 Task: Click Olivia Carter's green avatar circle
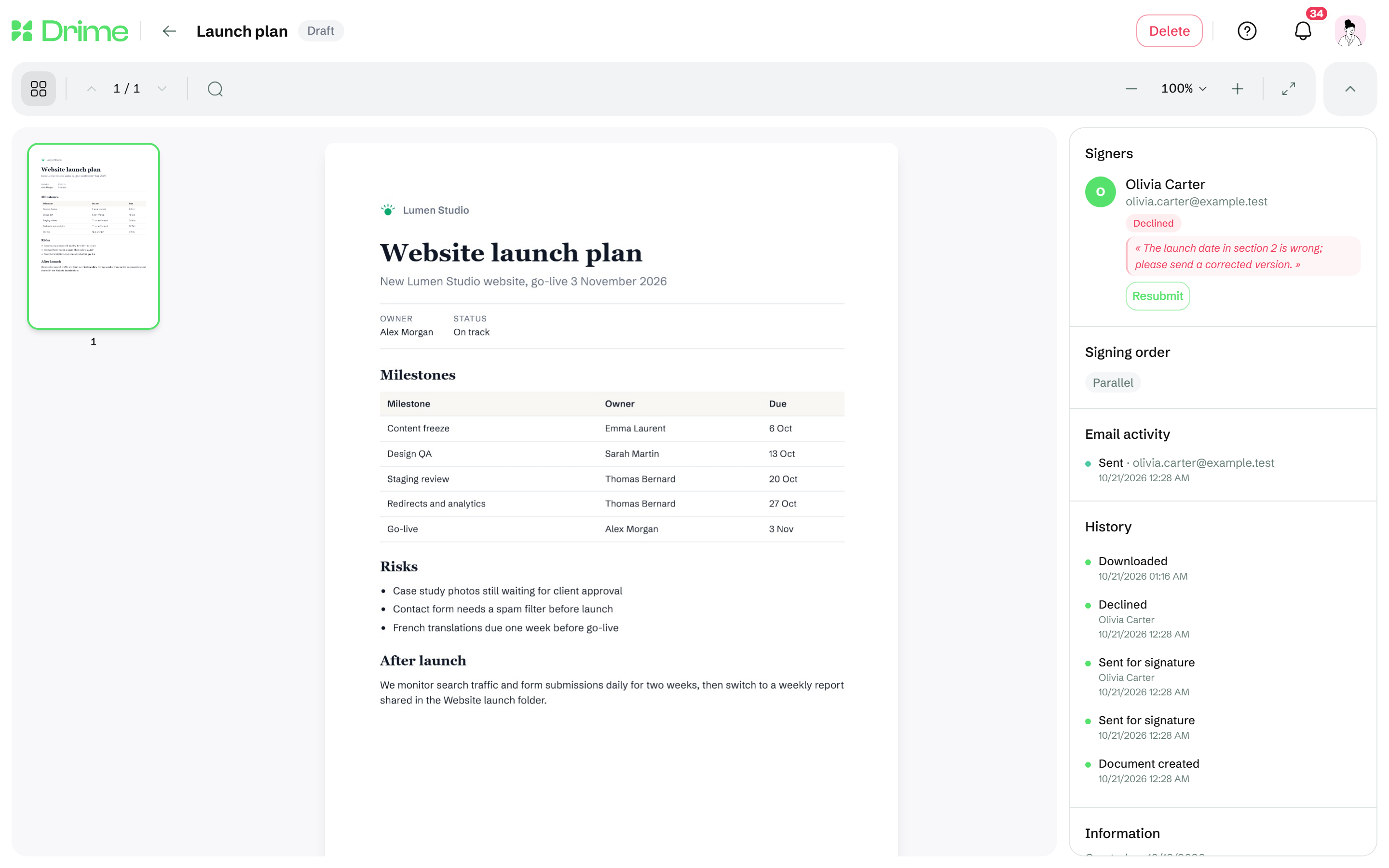click(1100, 192)
